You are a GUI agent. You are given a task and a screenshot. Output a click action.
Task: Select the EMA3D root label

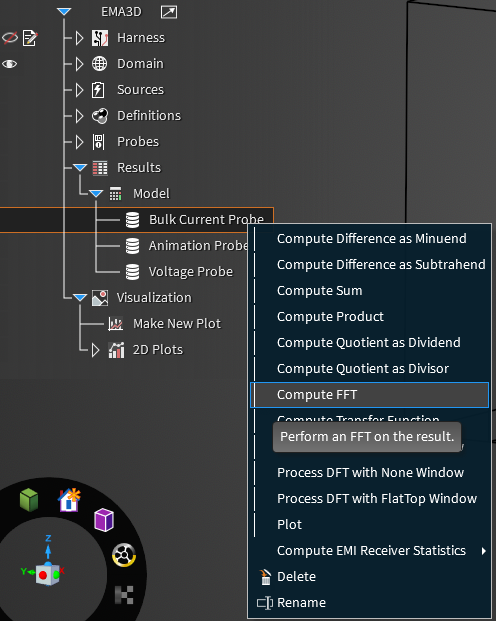click(121, 12)
